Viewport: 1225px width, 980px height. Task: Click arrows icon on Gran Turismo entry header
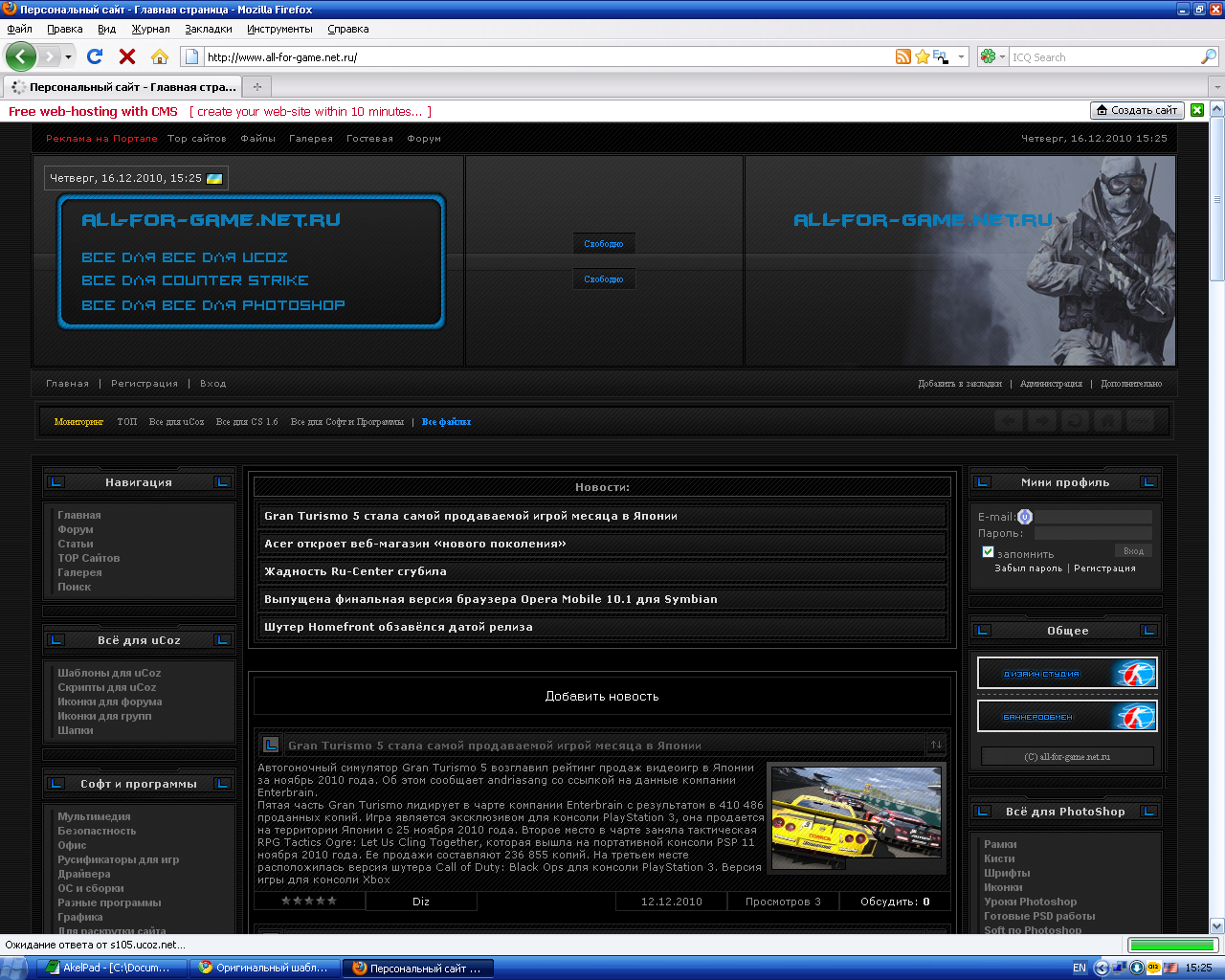click(x=936, y=745)
